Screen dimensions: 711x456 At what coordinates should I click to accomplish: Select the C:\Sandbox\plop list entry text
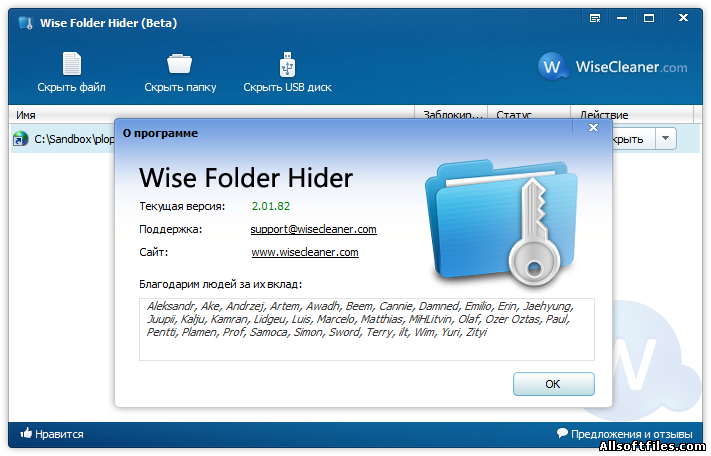[74, 139]
